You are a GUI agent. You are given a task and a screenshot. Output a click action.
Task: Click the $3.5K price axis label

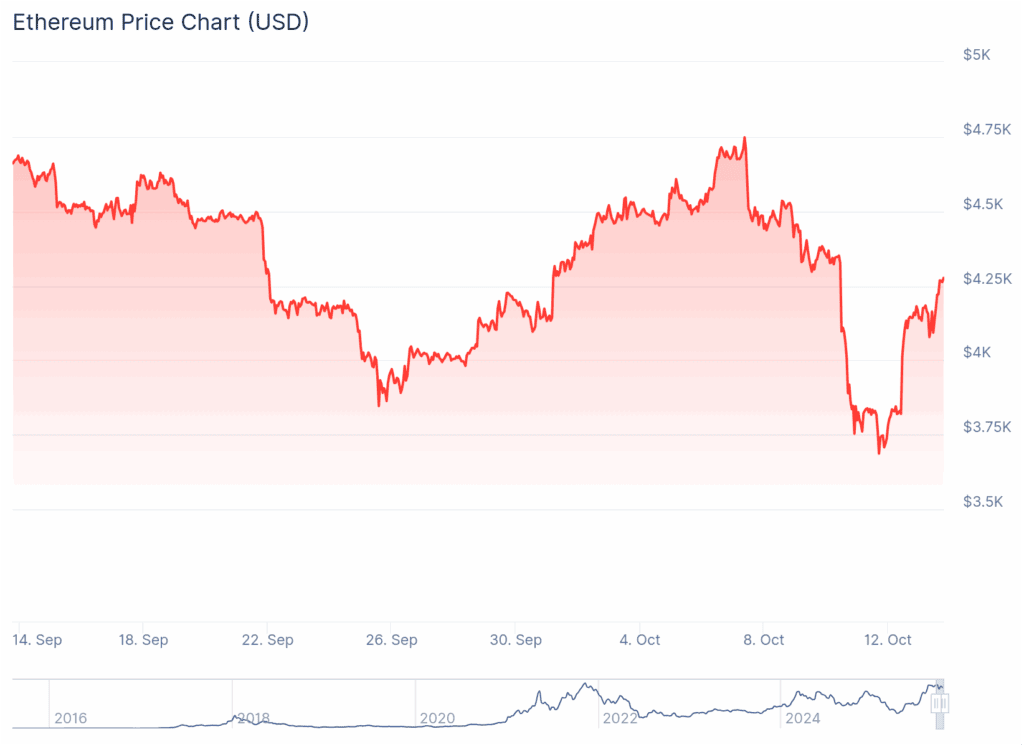pos(983,501)
